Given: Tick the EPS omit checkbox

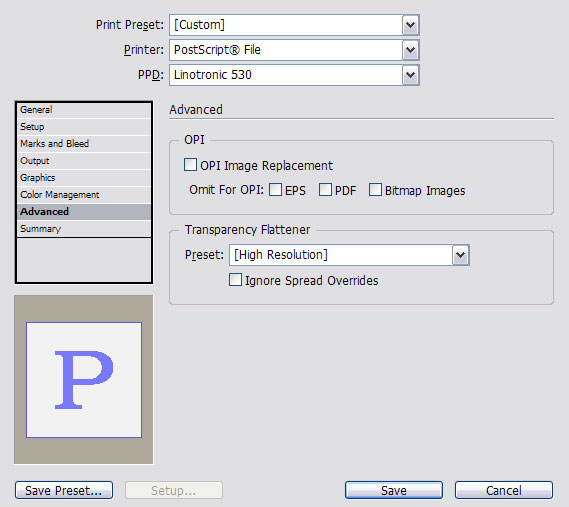Looking at the screenshot, I should [x=275, y=189].
